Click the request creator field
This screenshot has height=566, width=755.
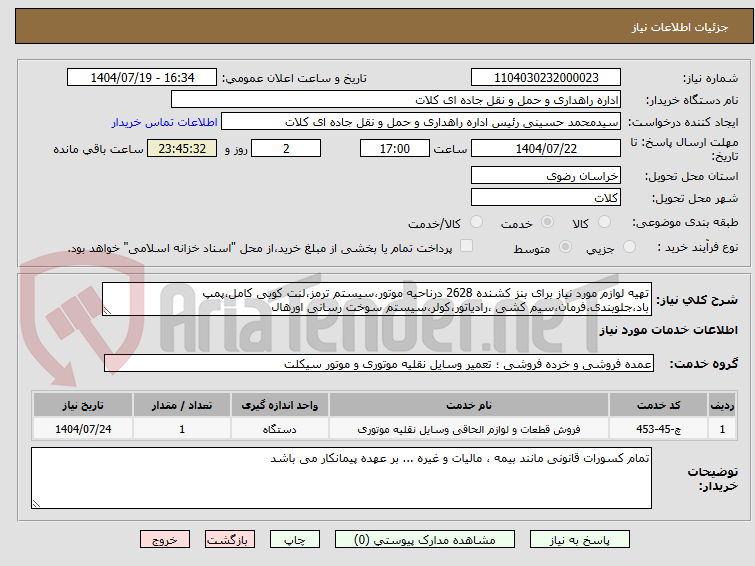point(421,122)
